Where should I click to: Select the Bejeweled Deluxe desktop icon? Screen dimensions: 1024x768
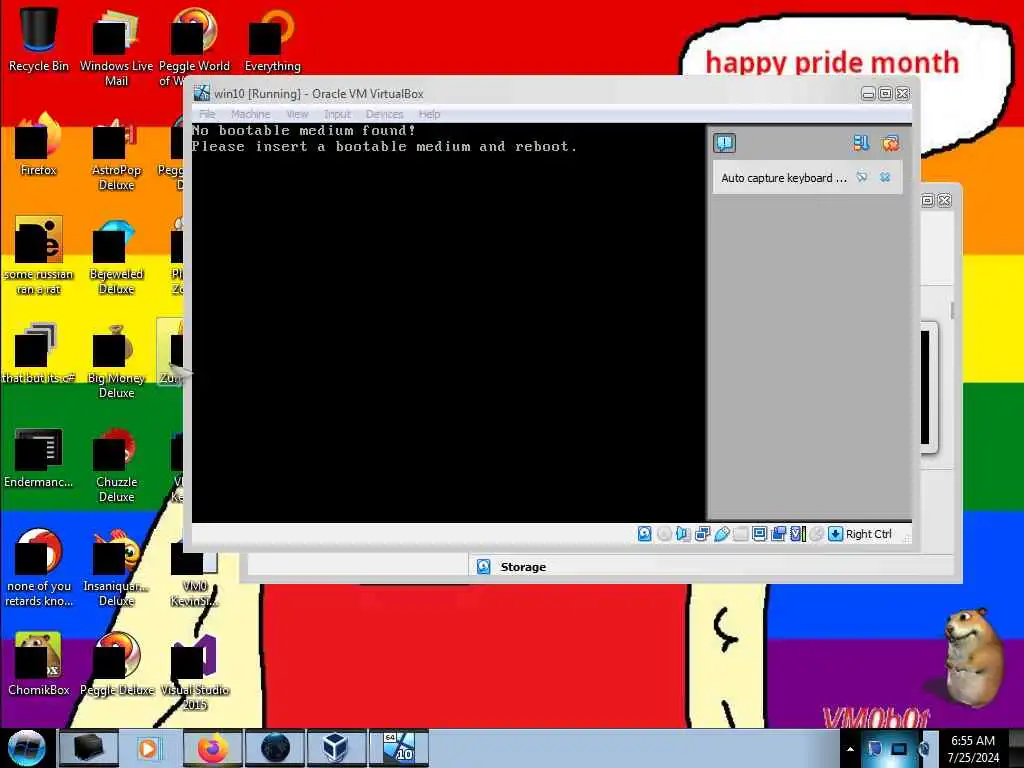[116, 255]
